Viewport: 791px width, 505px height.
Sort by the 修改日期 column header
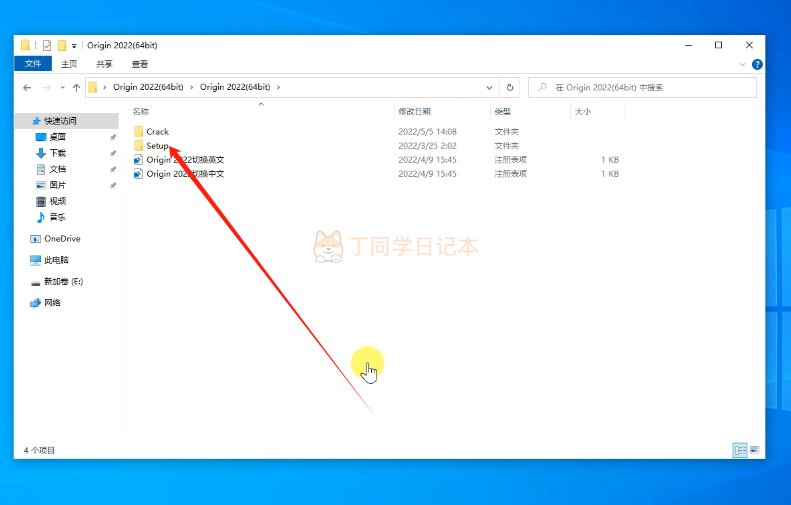tap(414, 111)
